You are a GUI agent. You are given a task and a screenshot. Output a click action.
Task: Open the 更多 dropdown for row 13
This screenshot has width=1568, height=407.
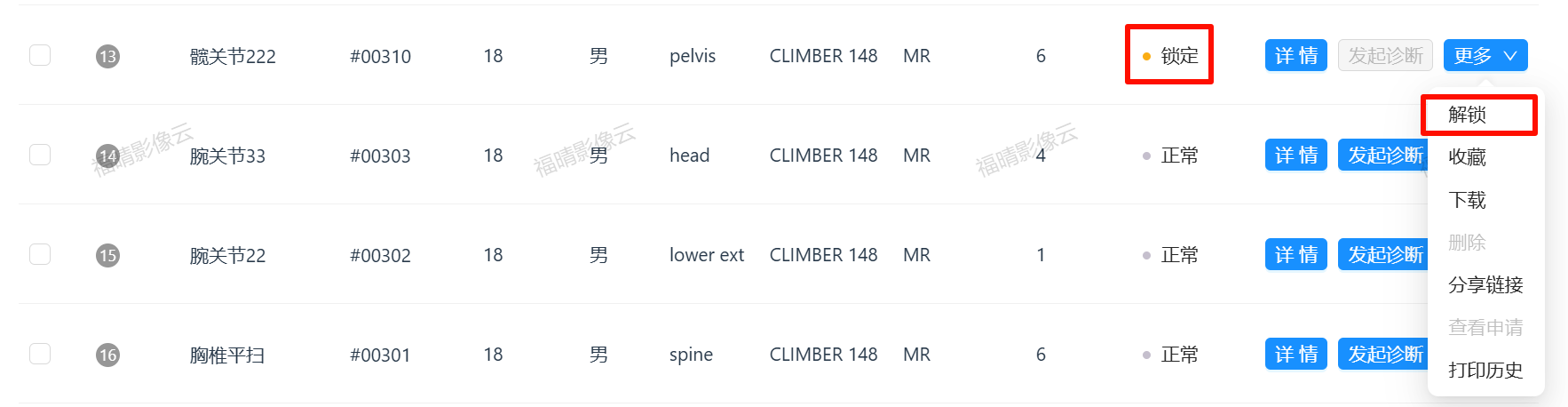[x=1485, y=56]
